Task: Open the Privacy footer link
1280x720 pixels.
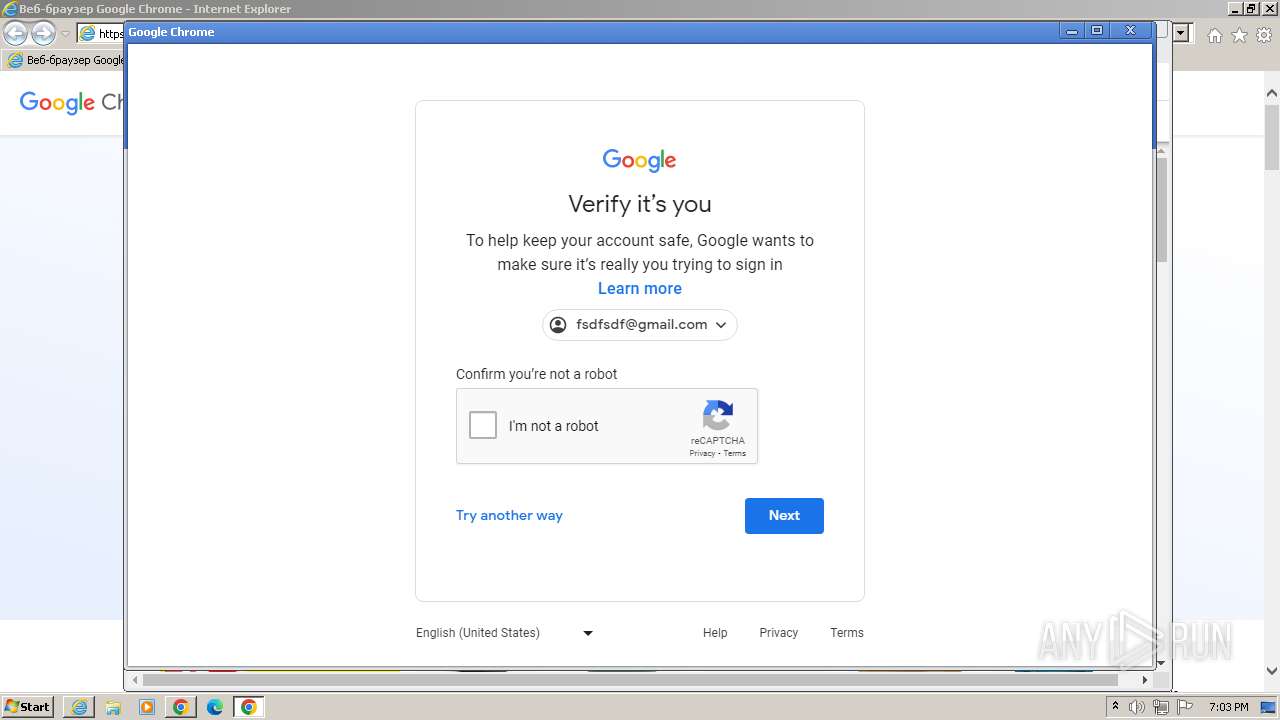Action: click(778, 633)
